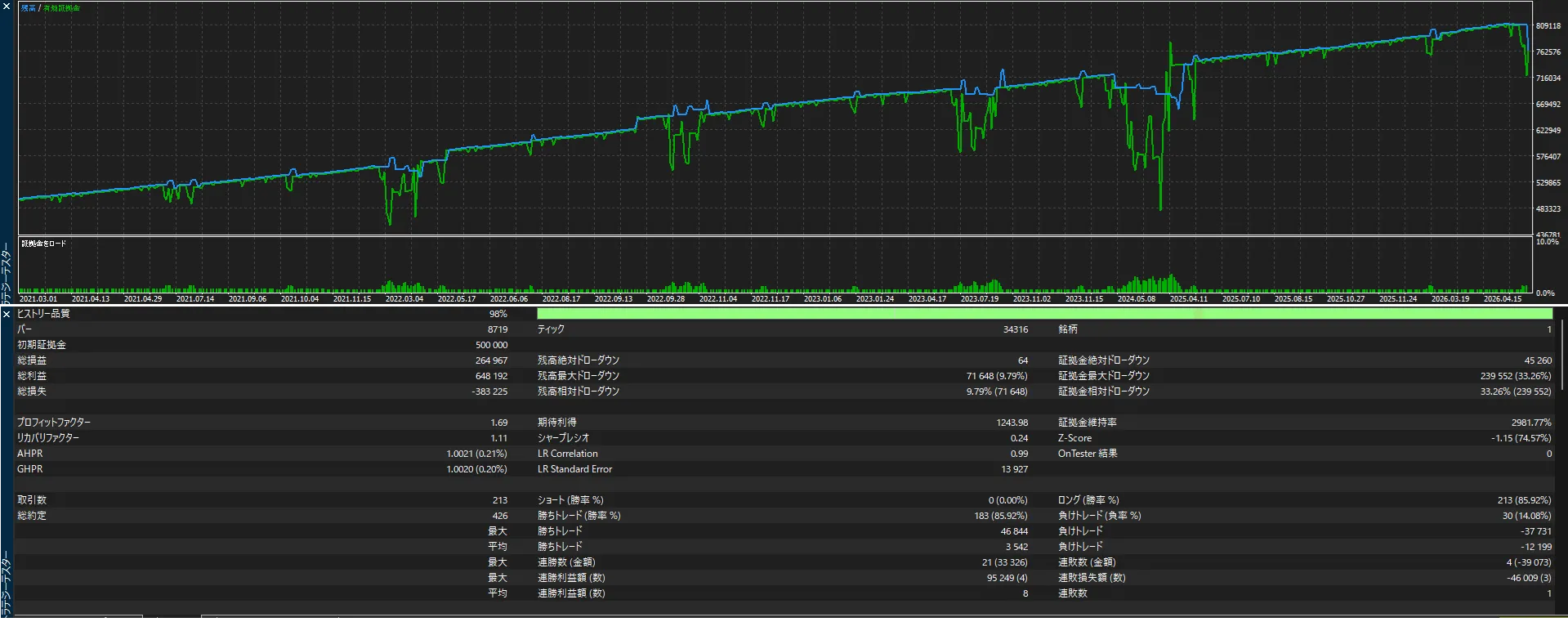Click the 残高絶対ドローダウン label

point(579,360)
